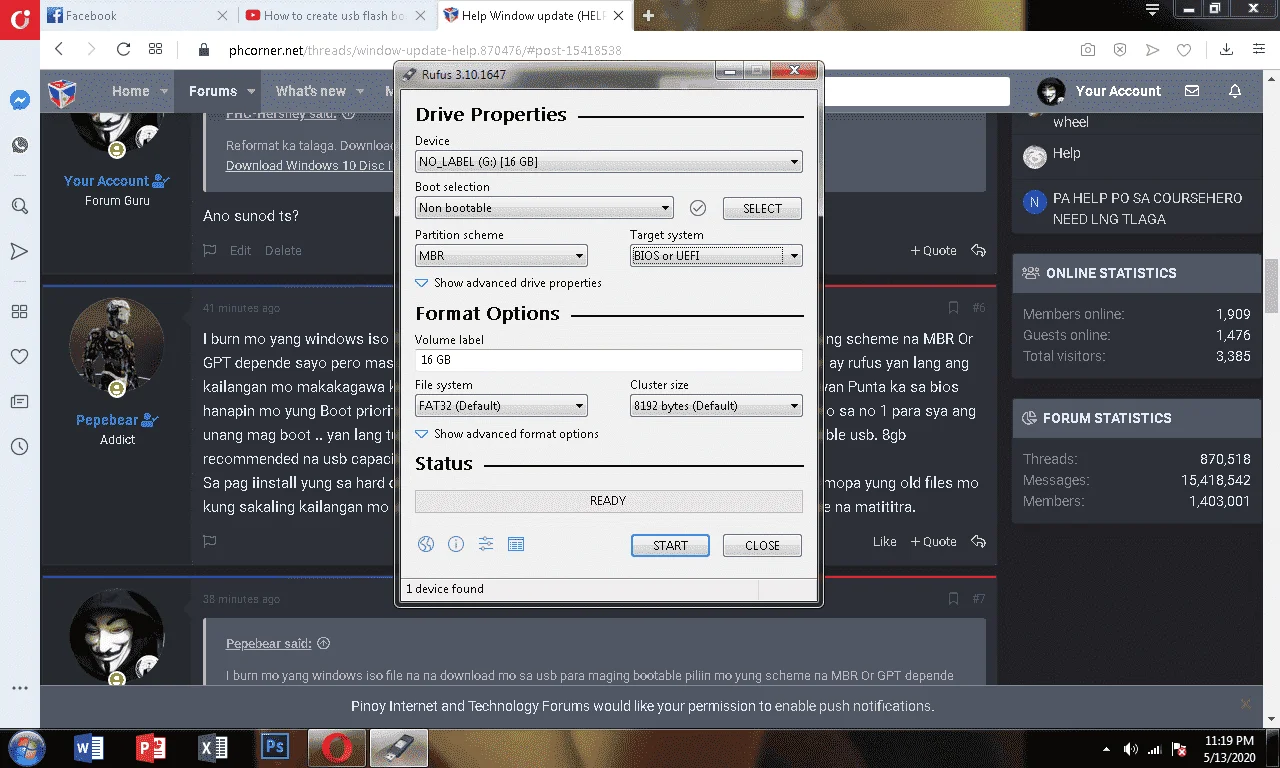Open Opera sidebar more options dots
Screen dimensions: 1280x768
pos(19,688)
